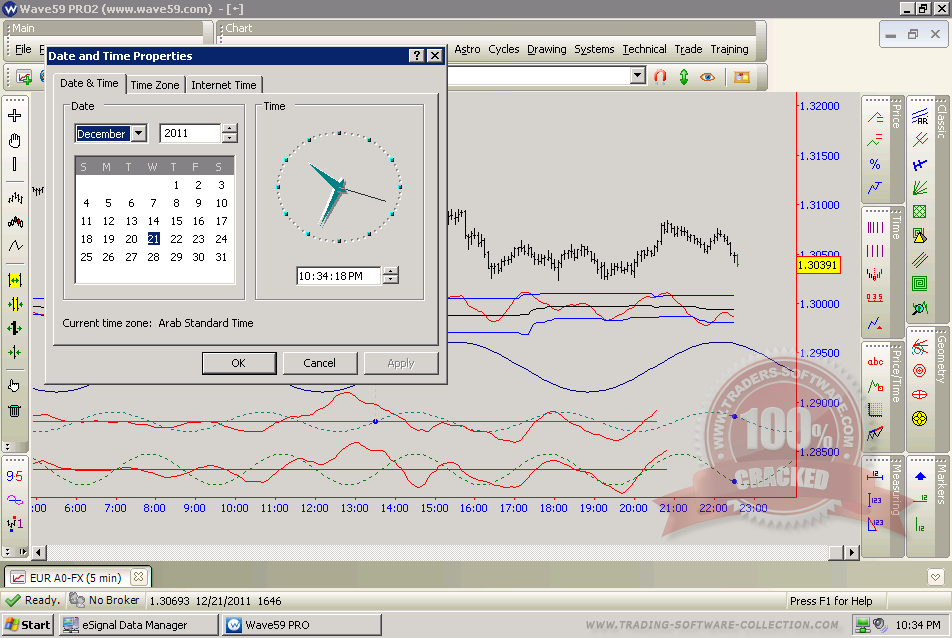Select the abc text annotation tool
This screenshot has height=638, width=952.
tap(875, 362)
